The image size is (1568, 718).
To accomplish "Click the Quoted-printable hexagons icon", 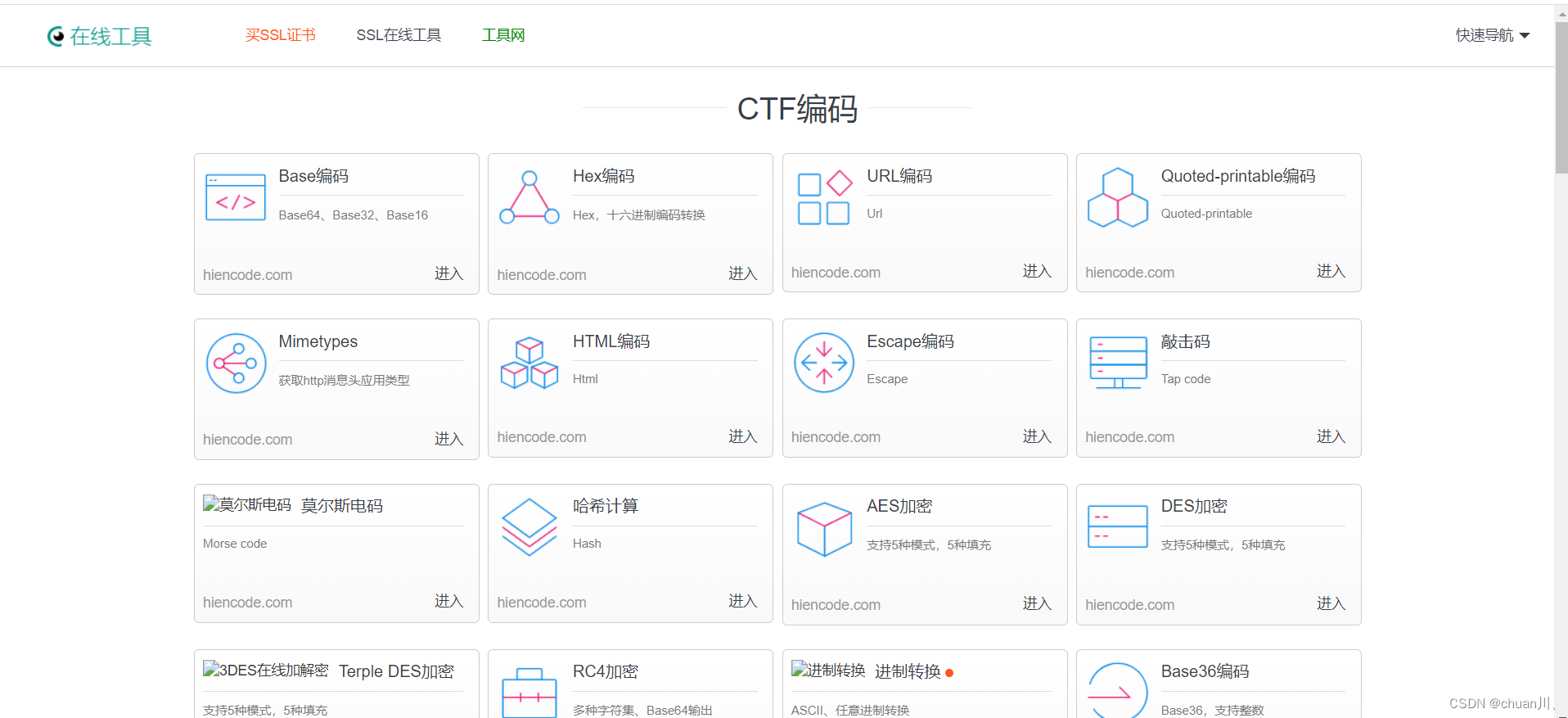I will [x=1118, y=197].
